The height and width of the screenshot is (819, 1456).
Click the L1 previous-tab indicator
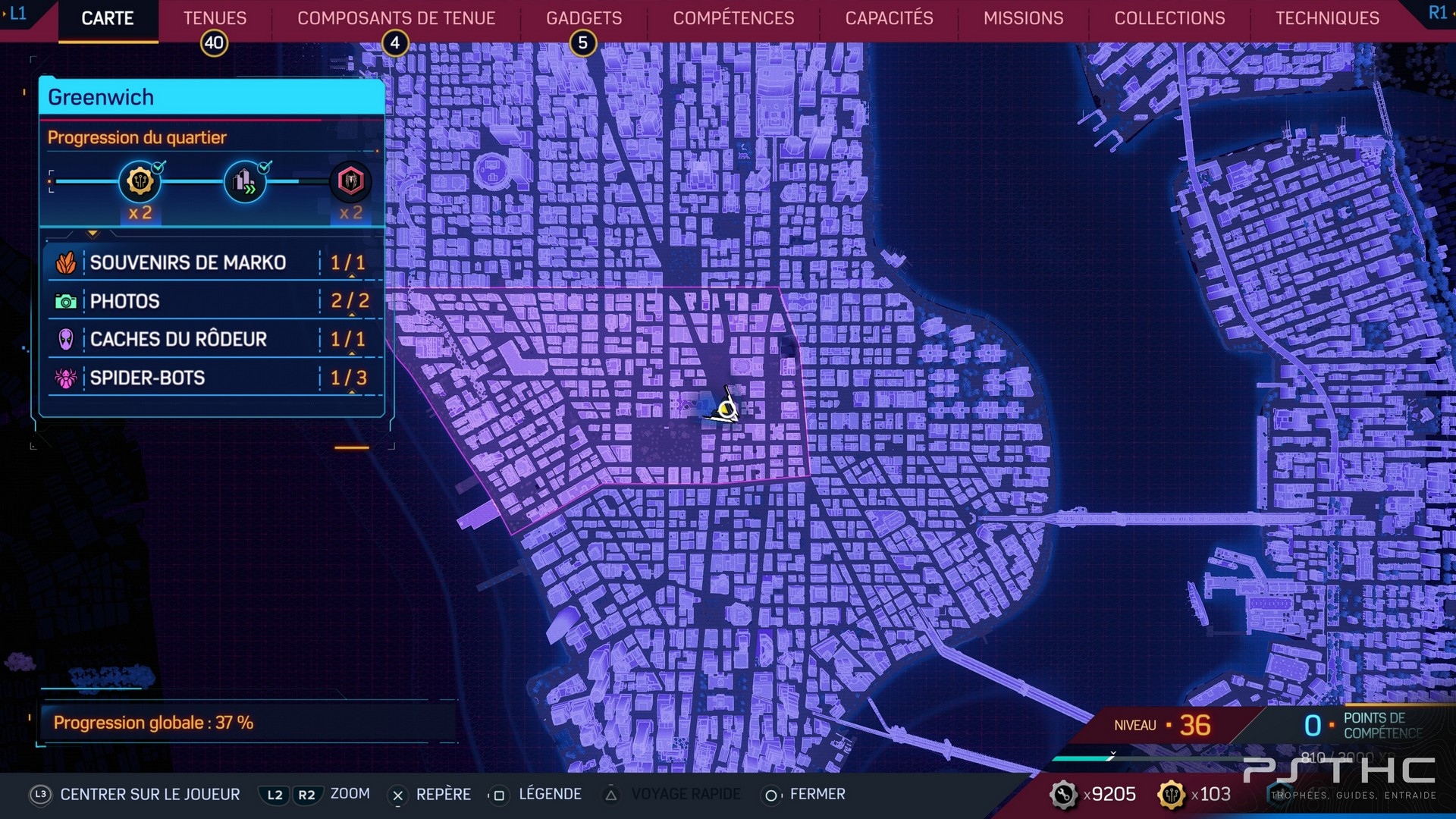[x=17, y=13]
